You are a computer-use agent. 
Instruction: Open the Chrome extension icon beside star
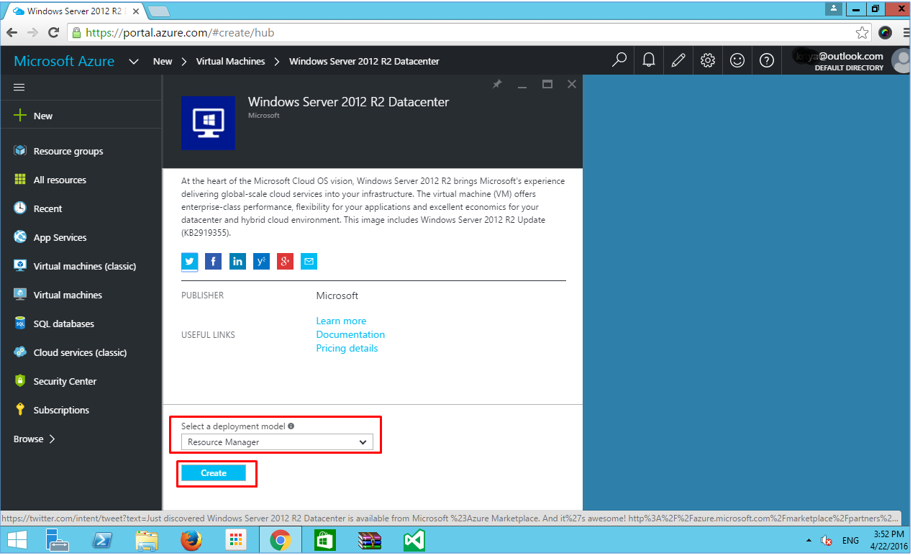tap(885, 33)
